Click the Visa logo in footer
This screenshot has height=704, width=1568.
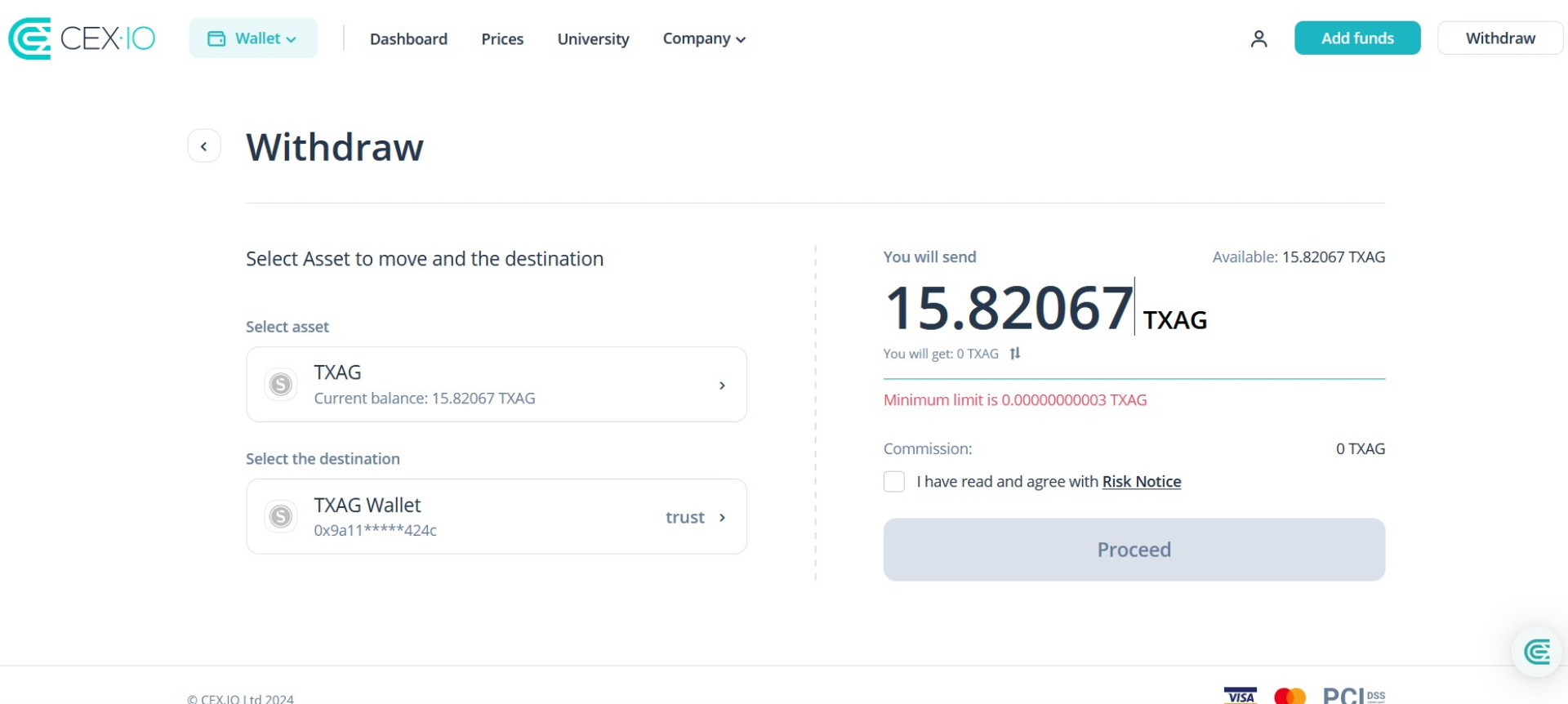pyautogui.click(x=1240, y=696)
